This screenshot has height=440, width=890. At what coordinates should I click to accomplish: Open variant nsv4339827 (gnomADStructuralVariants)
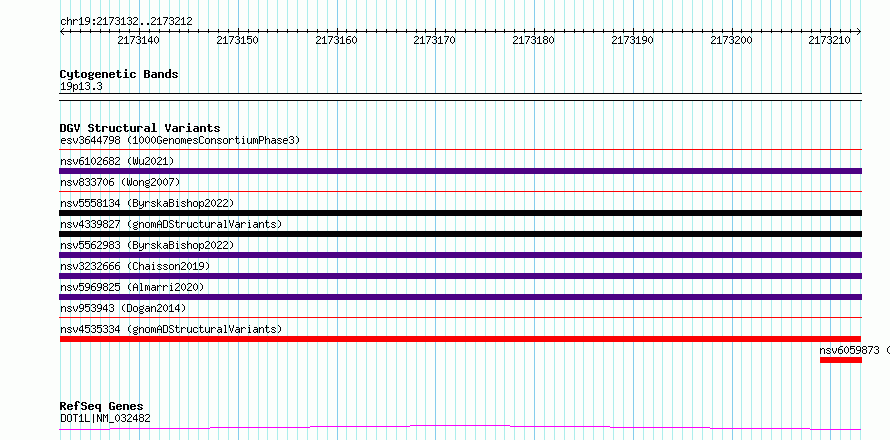[x=171, y=224]
